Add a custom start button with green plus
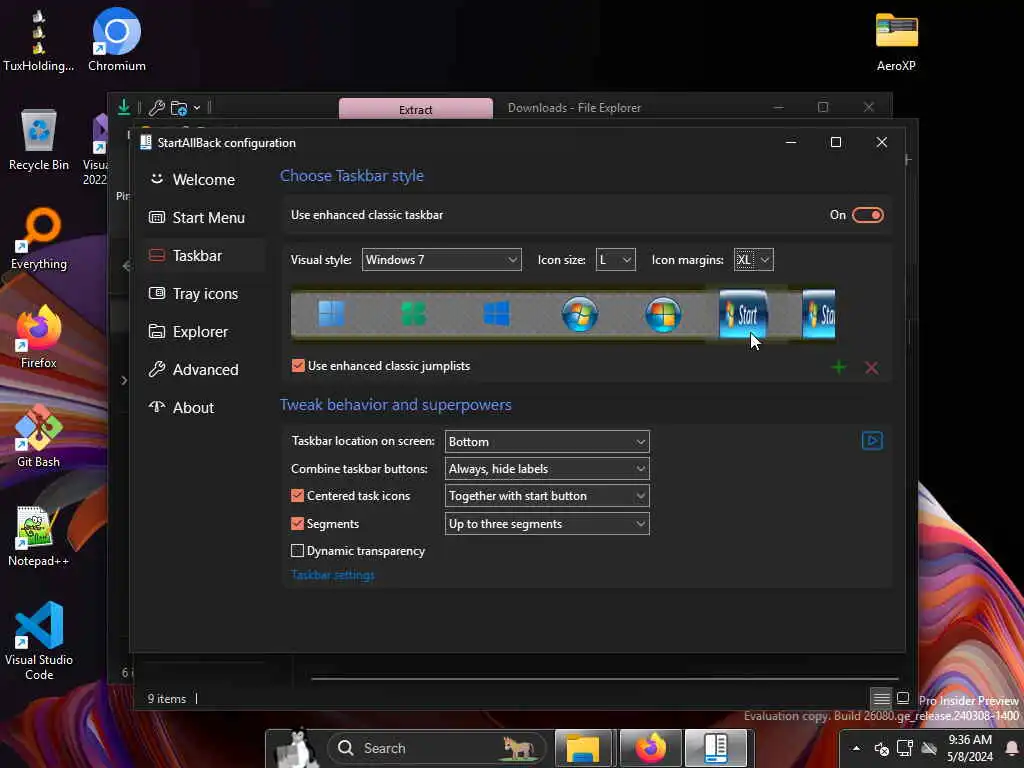 [x=839, y=368]
